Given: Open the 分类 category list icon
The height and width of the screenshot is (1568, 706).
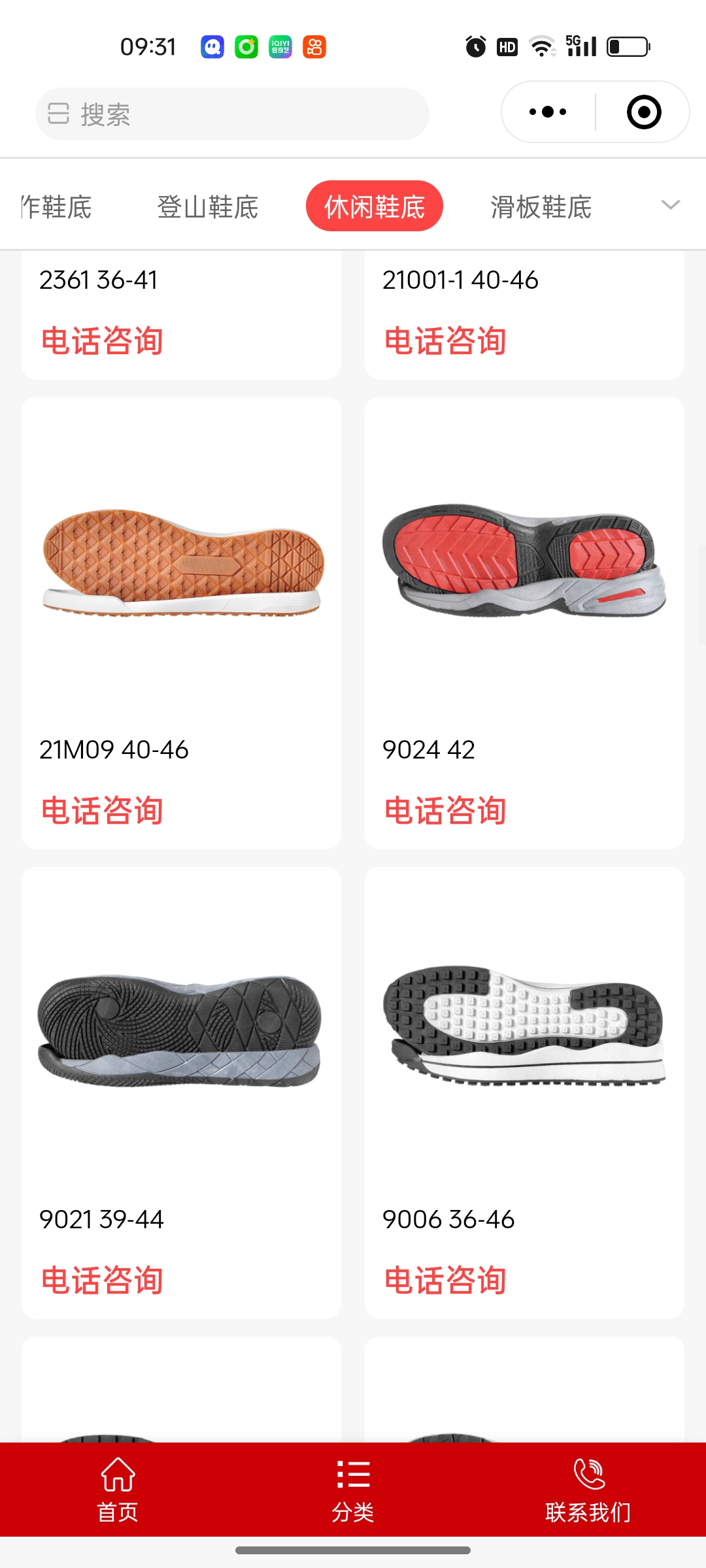Looking at the screenshot, I should click(x=353, y=1475).
